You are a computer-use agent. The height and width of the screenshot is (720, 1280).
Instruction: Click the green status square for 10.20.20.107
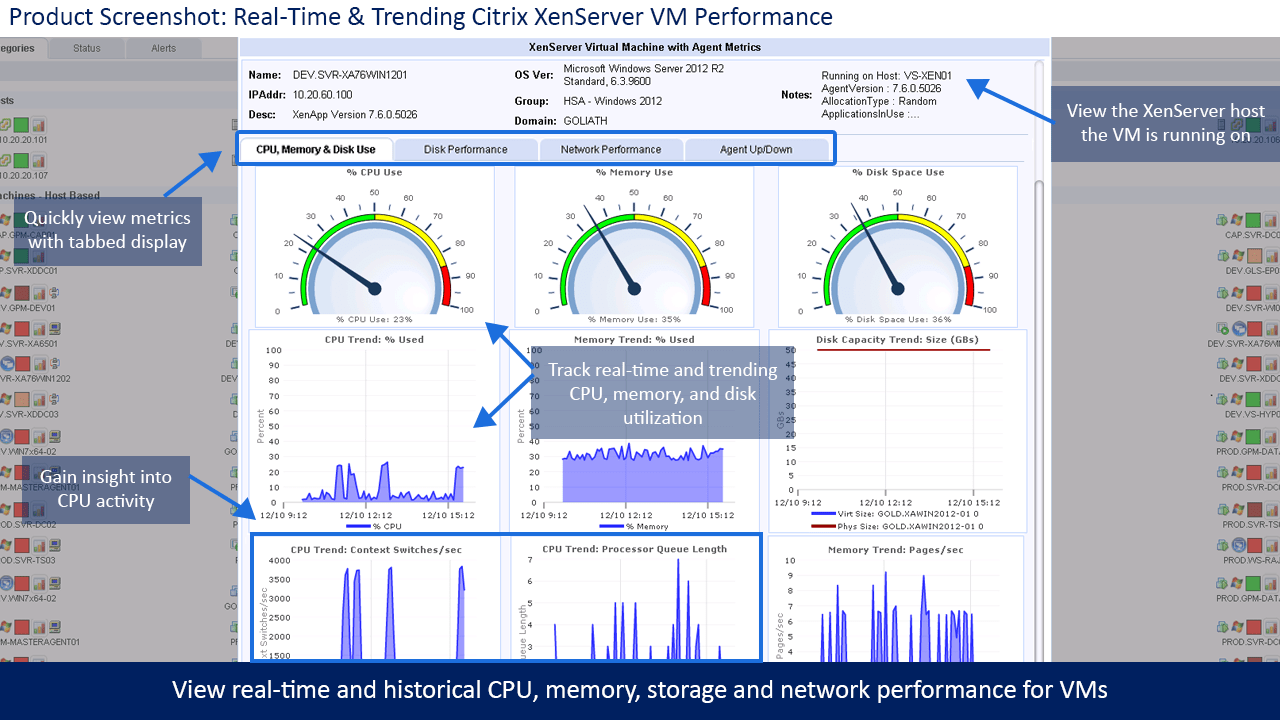tap(21, 160)
